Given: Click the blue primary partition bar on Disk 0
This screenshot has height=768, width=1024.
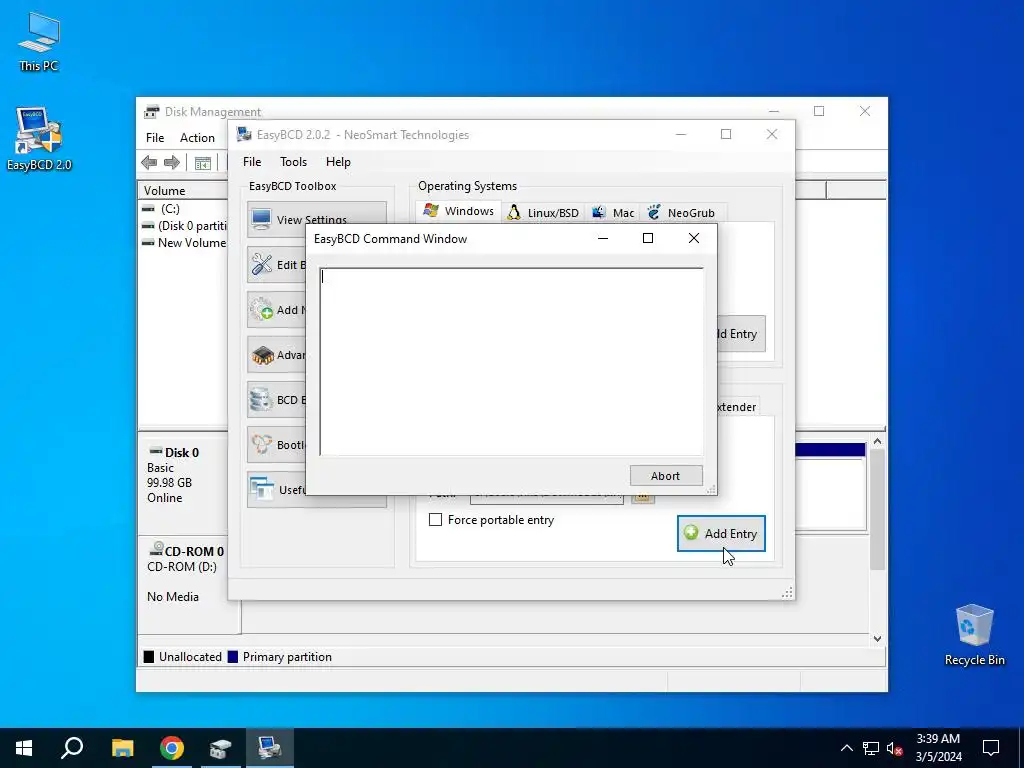Looking at the screenshot, I should [830, 450].
